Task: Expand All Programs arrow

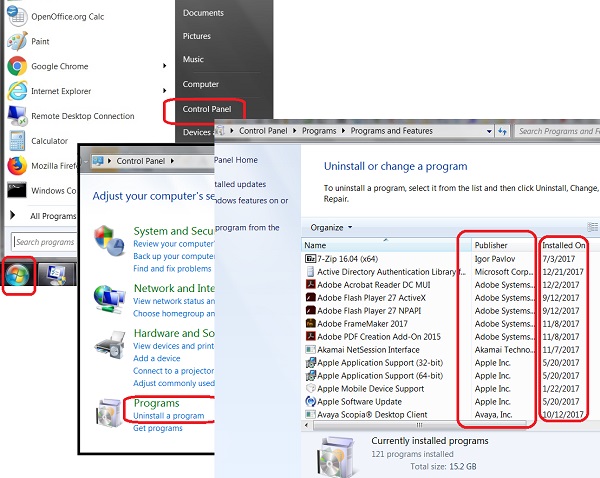Action: pos(13,215)
